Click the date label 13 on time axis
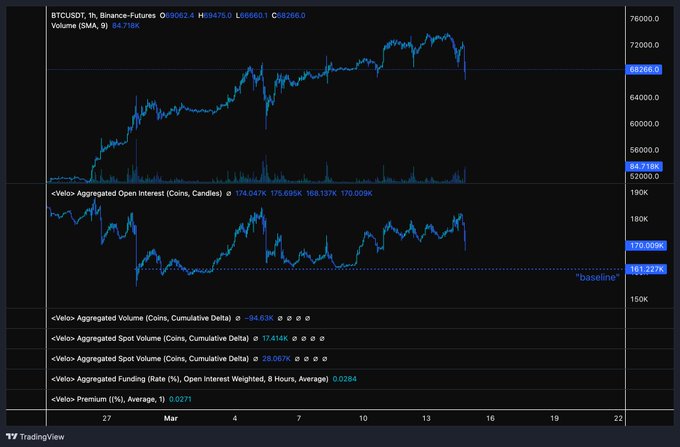The width and height of the screenshot is (680, 447). pos(426,418)
